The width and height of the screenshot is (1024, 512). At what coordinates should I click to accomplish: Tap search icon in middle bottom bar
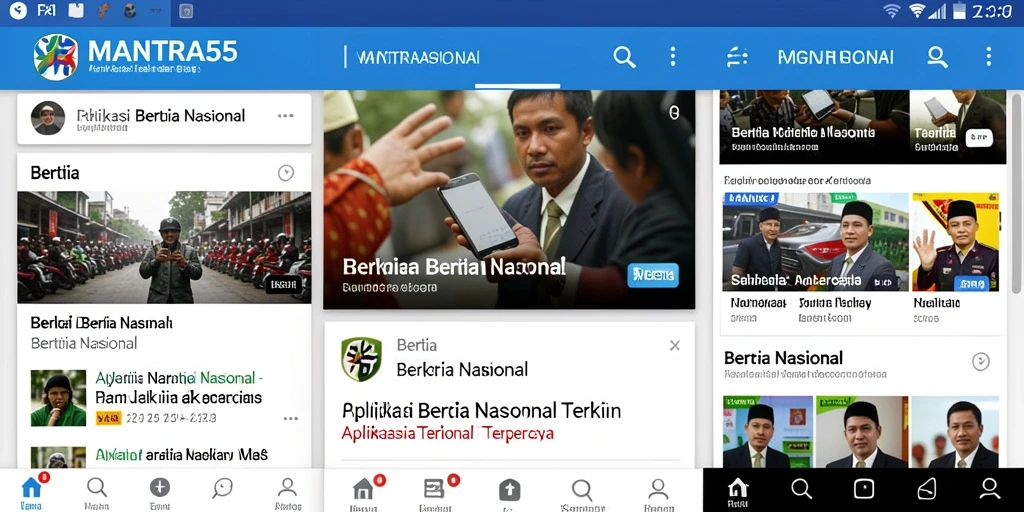(581, 491)
